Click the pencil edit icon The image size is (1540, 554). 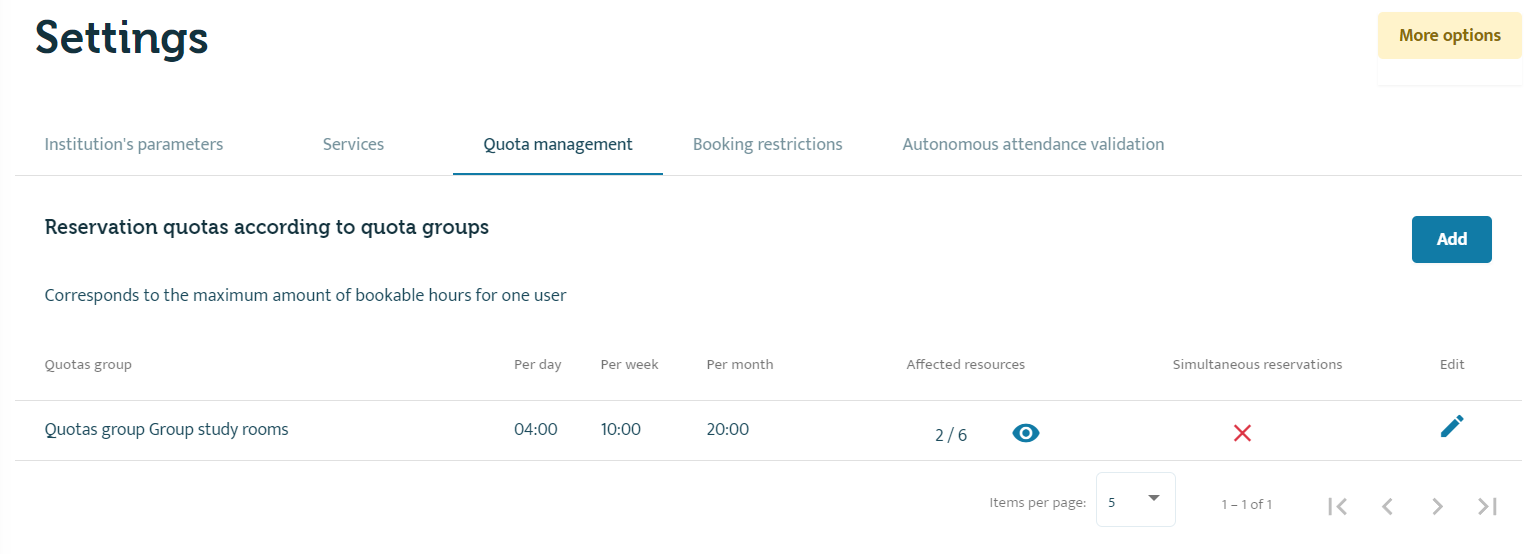point(1452,426)
